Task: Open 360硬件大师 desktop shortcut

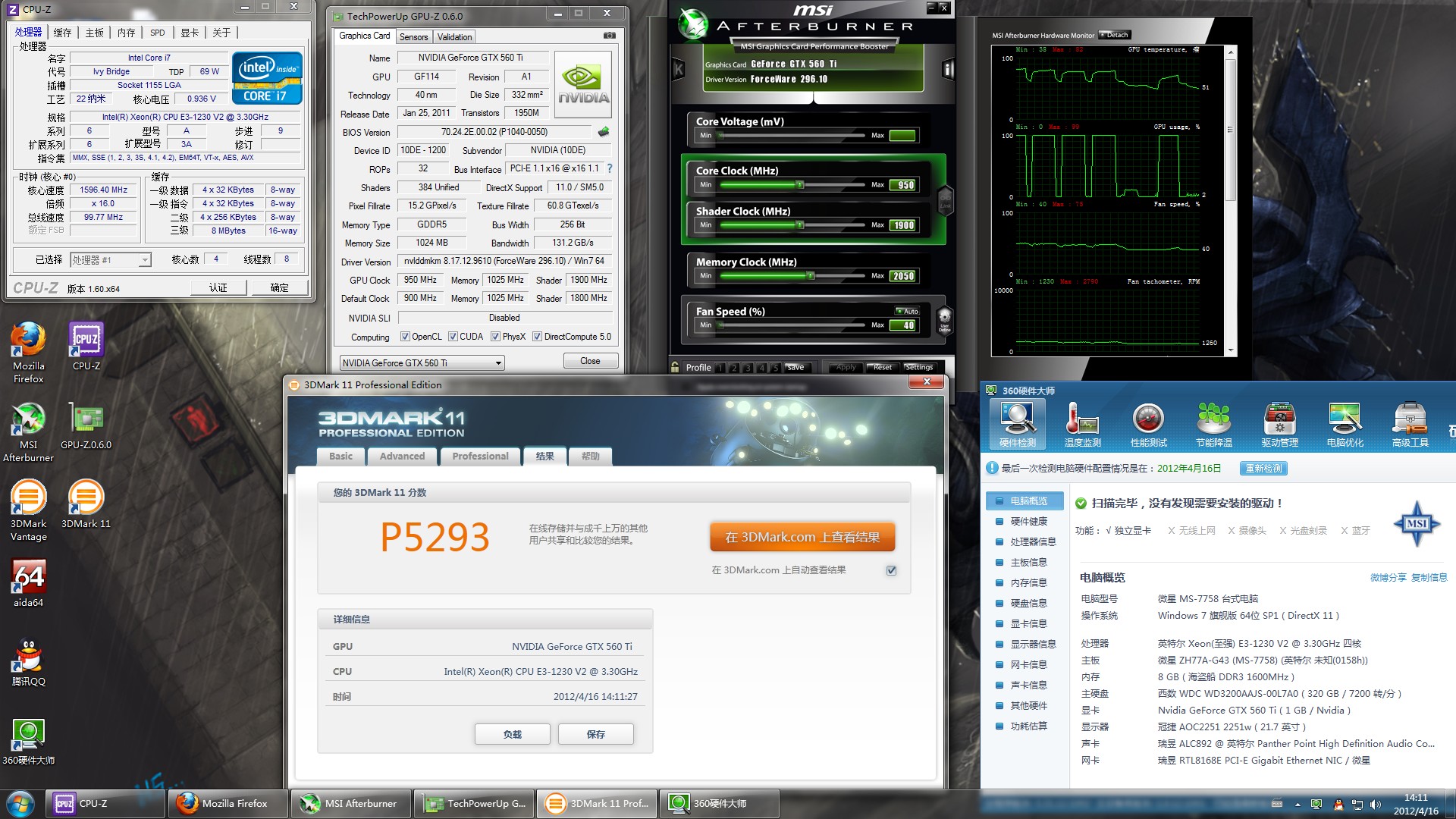Action: (x=28, y=741)
